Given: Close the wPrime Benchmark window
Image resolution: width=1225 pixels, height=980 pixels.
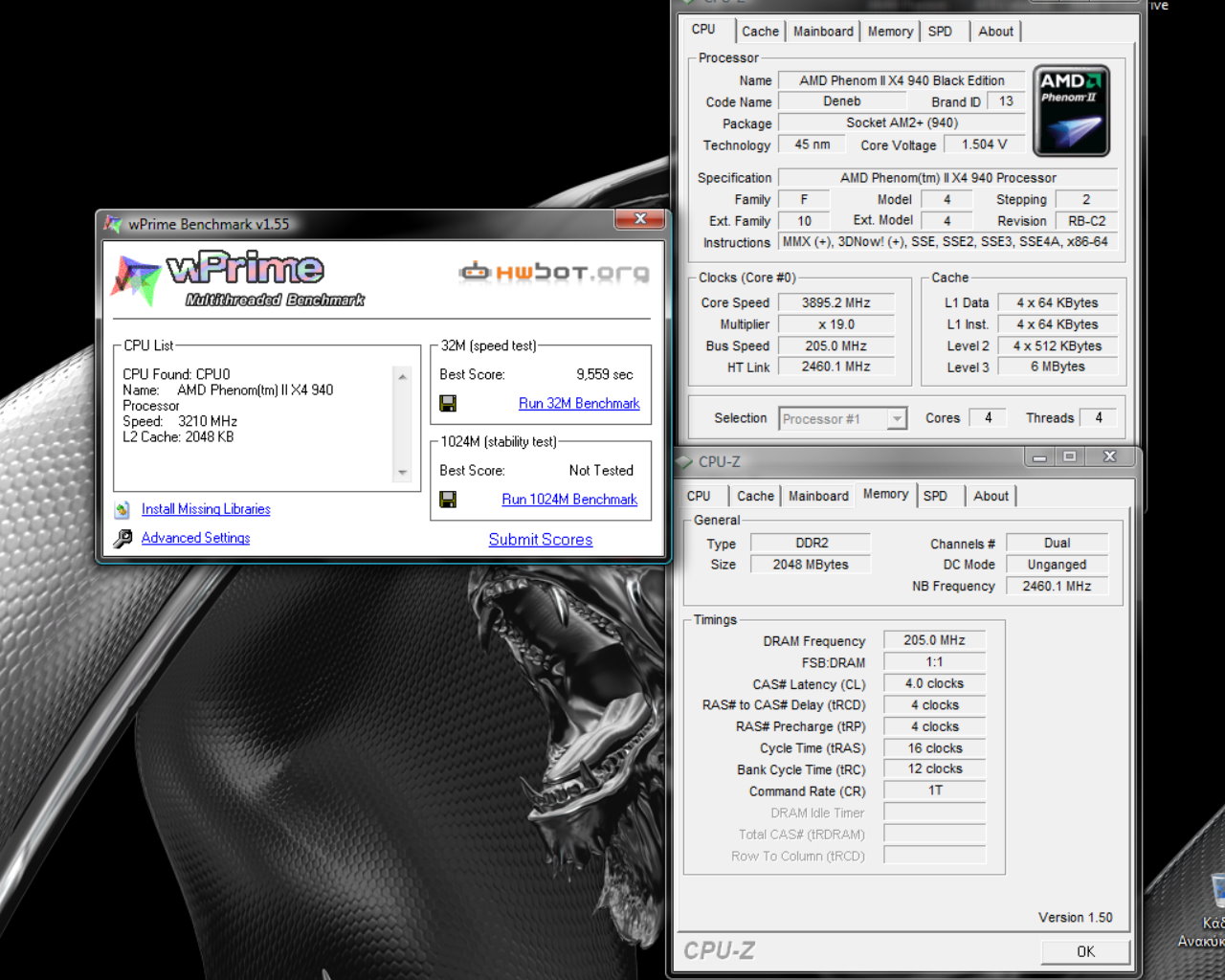Looking at the screenshot, I should click(640, 219).
